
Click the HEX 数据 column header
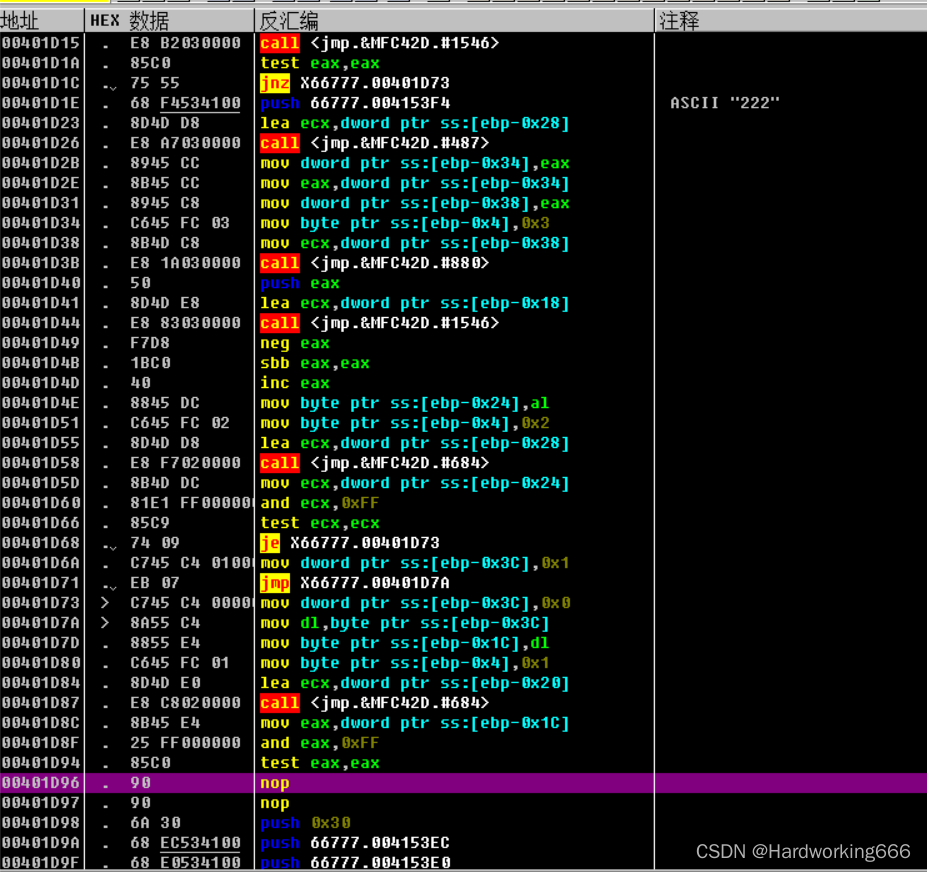(x=169, y=21)
